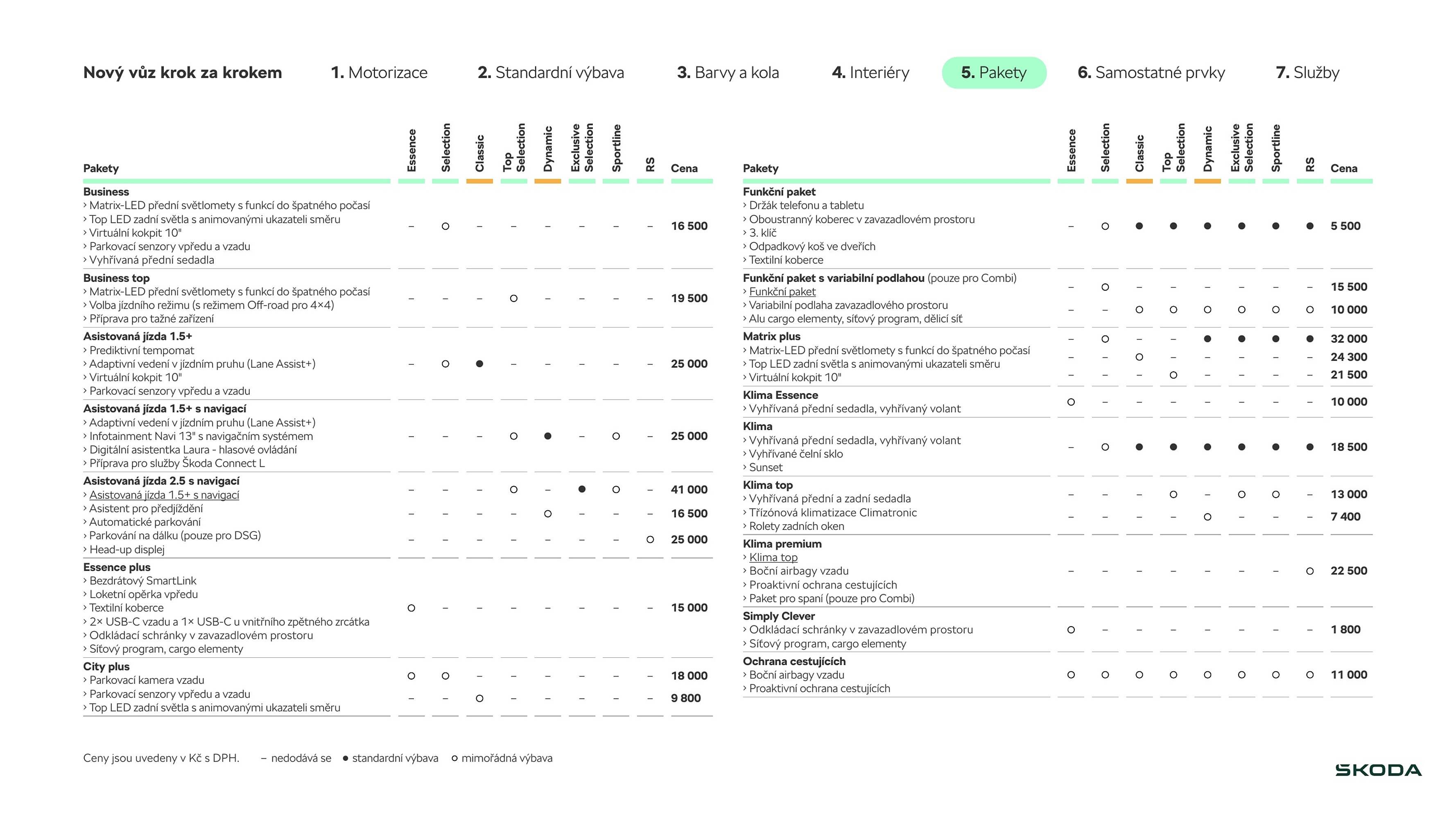
Task: Pick Klima premium option for RS
Action: (1309, 571)
